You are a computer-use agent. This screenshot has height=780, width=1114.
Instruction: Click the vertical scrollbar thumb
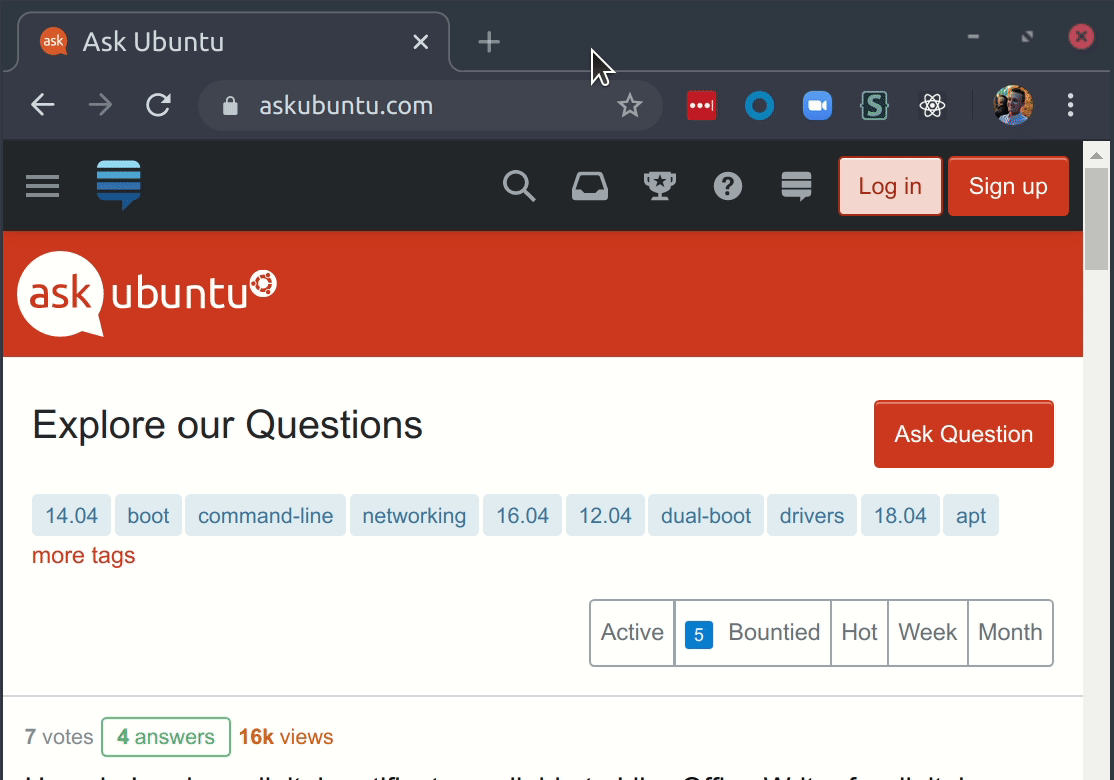click(x=1096, y=219)
